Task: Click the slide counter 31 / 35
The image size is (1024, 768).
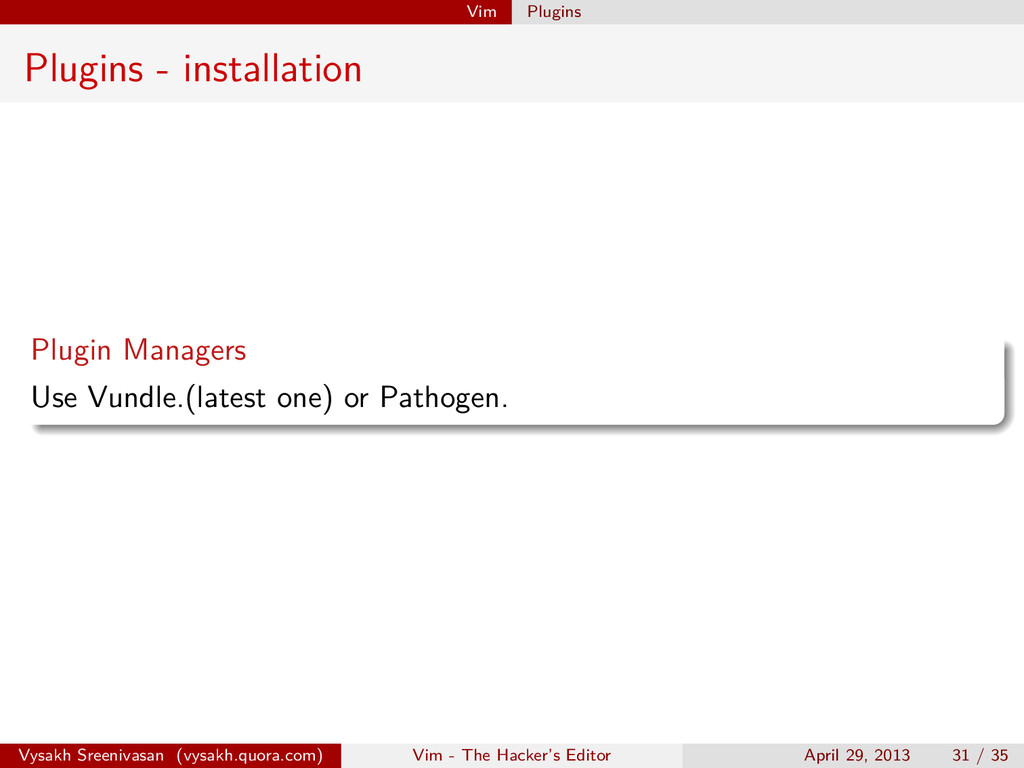Action: pos(980,756)
